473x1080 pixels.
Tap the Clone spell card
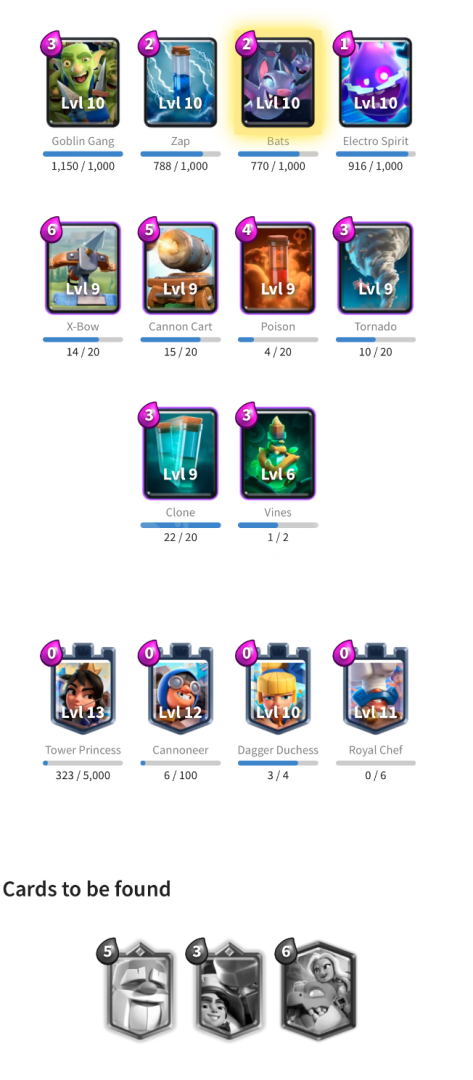click(x=180, y=453)
